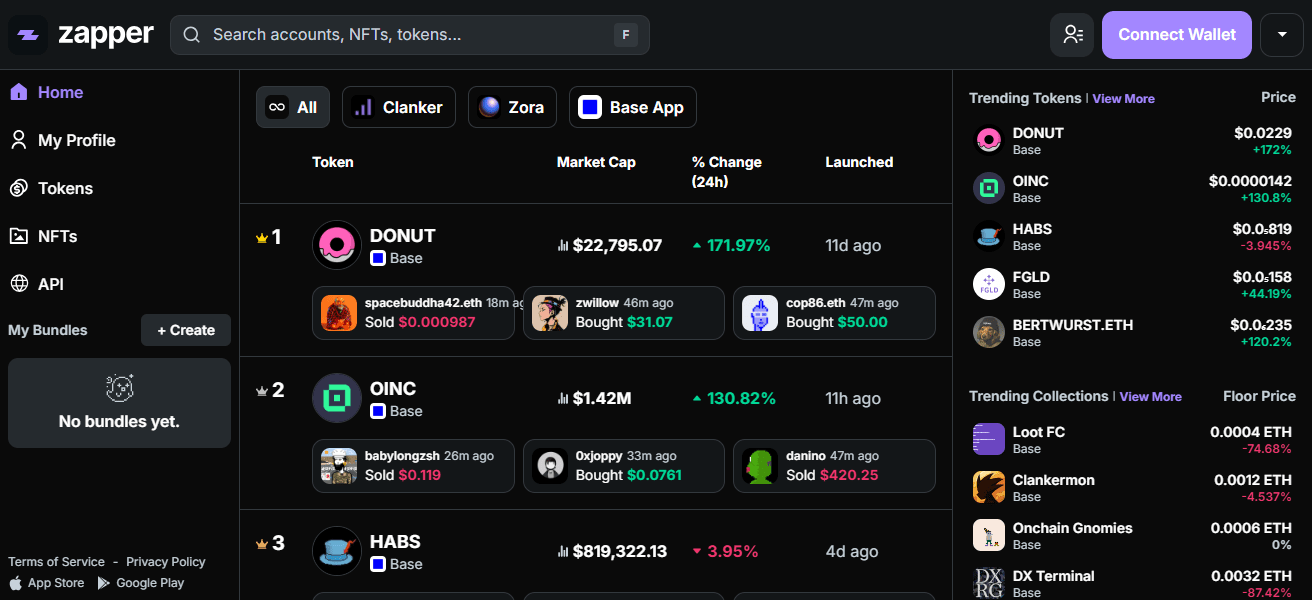Open babylongzsh avatar thumbnail

click(339, 466)
